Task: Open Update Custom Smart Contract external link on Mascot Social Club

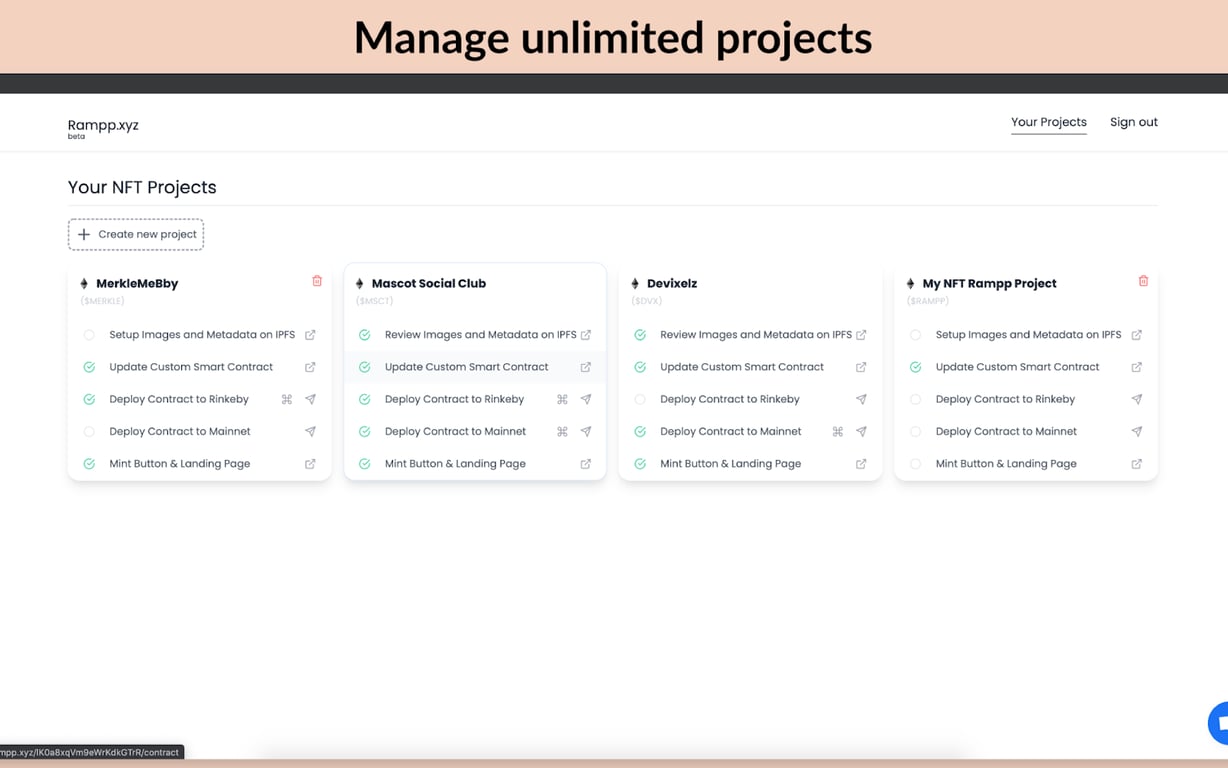Action: coord(584,367)
